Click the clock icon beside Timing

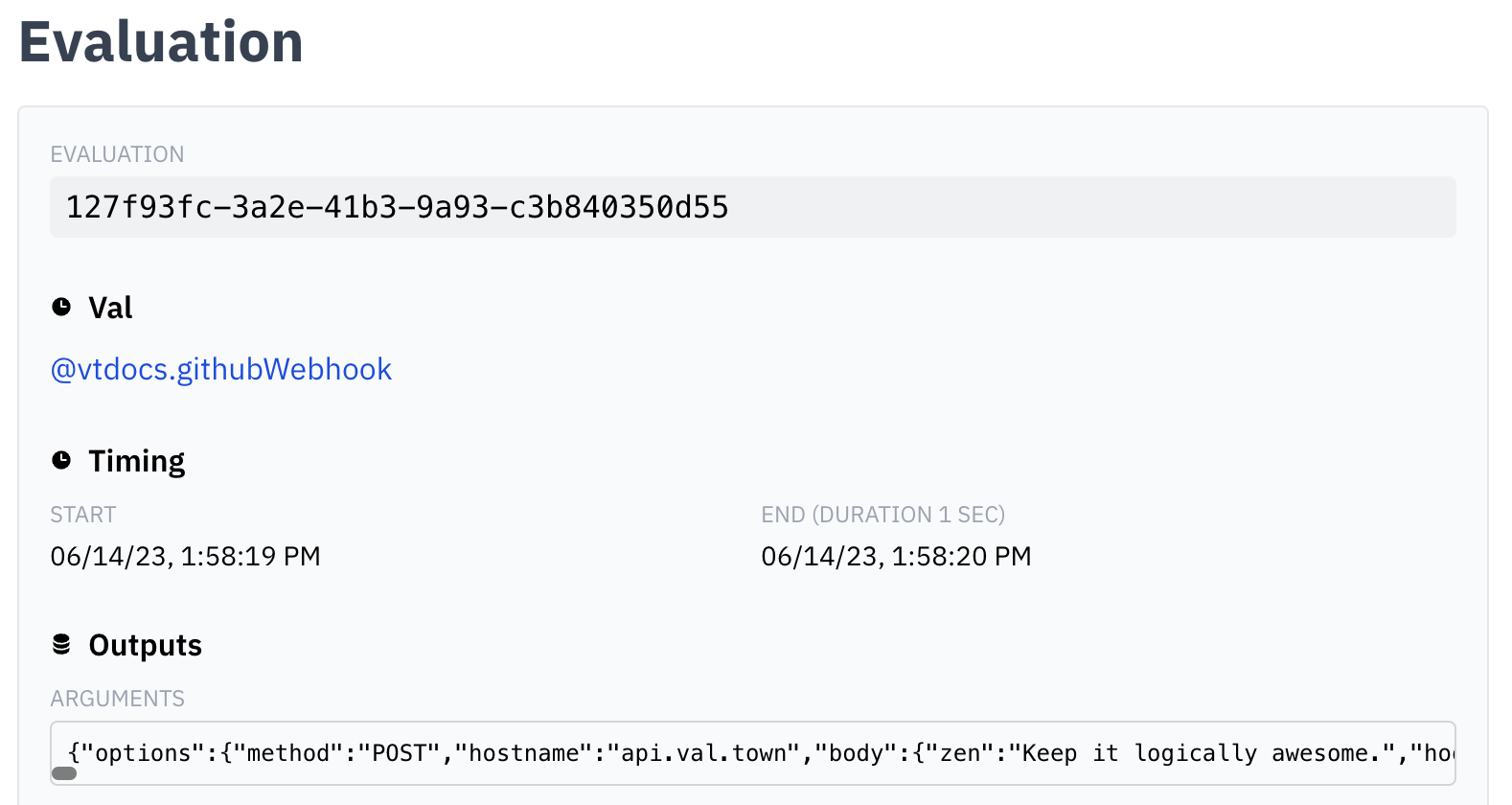point(61,460)
